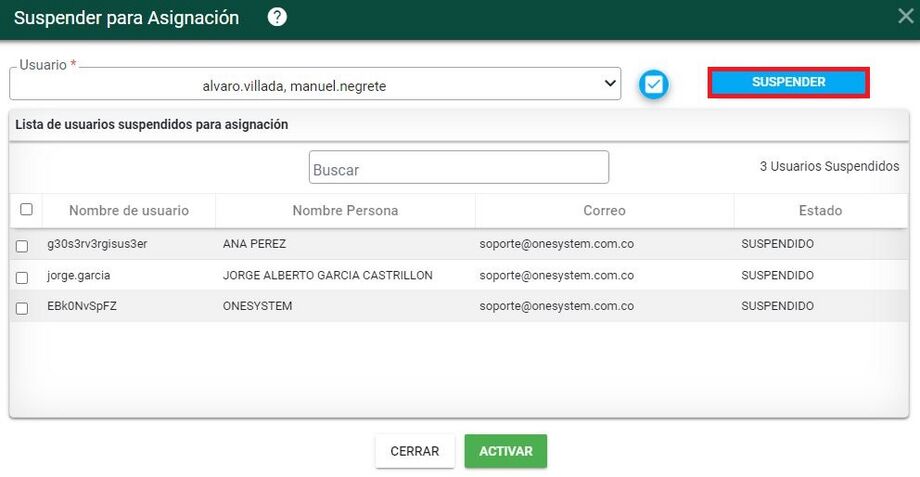This screenshot has height=477, width=920.
Task: Select the JORGE ALBERTO GARCIA CASTRILLON row
Action: [x=327, y=276]
